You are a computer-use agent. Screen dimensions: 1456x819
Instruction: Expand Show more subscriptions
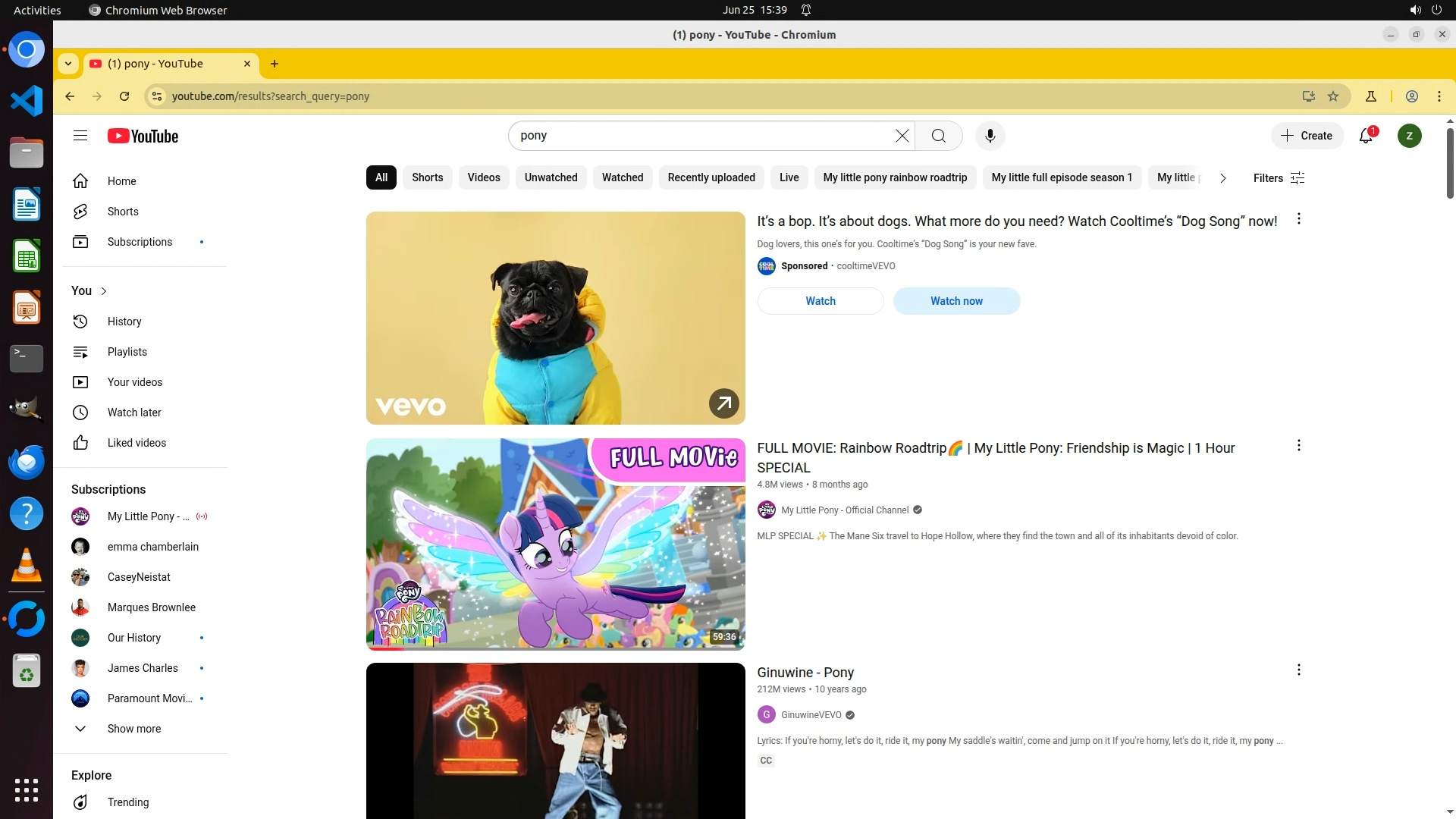coord(133,729)
